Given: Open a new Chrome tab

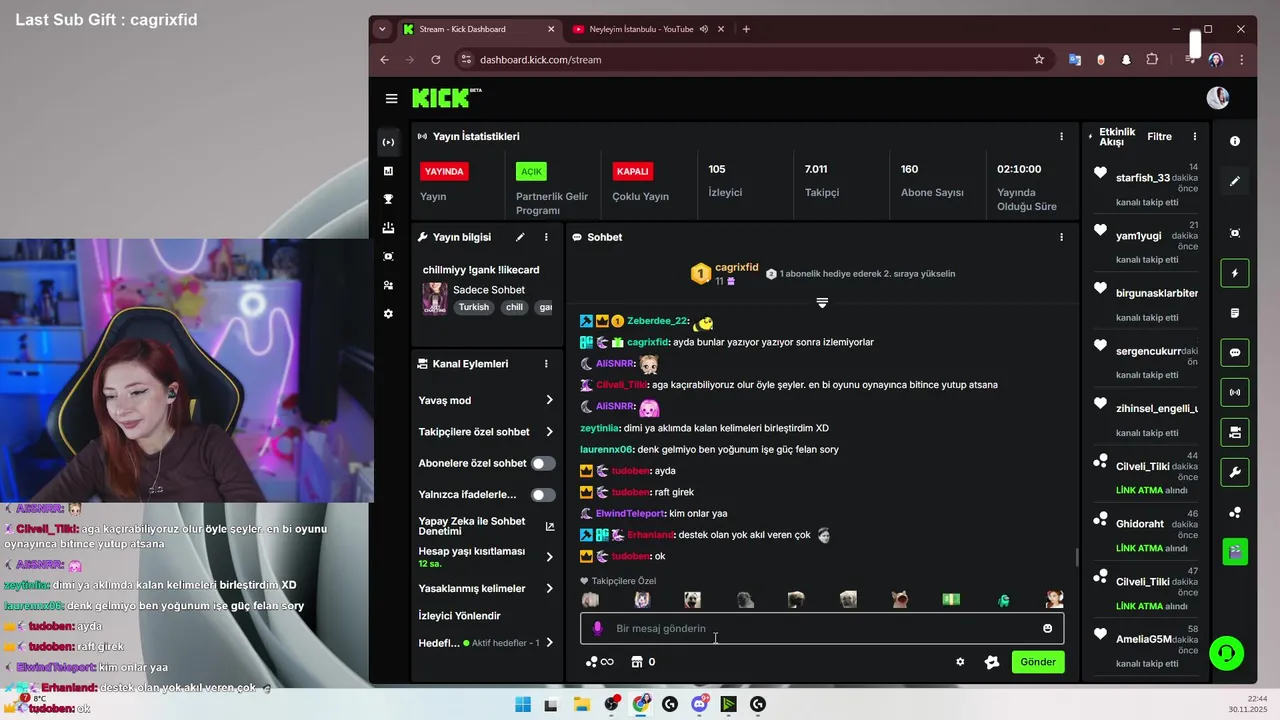Looking at the screenshot, I should pos(746,29).
